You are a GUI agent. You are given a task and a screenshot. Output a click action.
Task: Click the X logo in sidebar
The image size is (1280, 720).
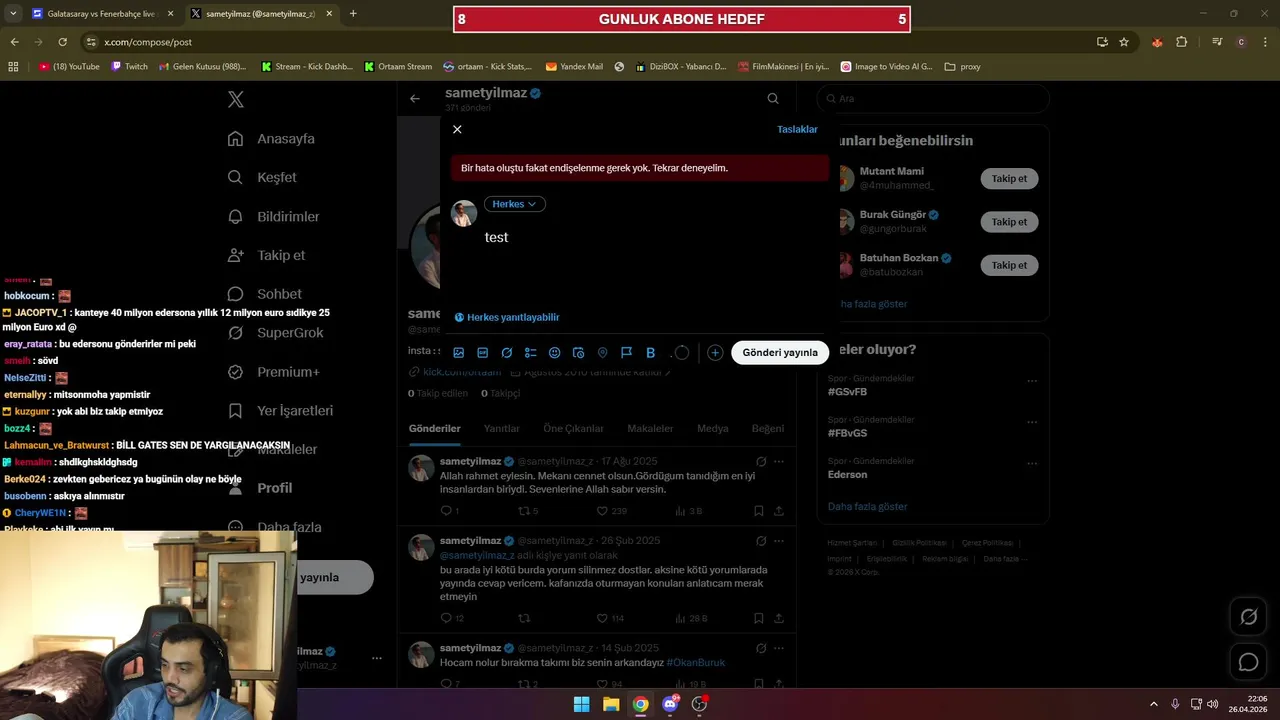[x=236, y=99]
